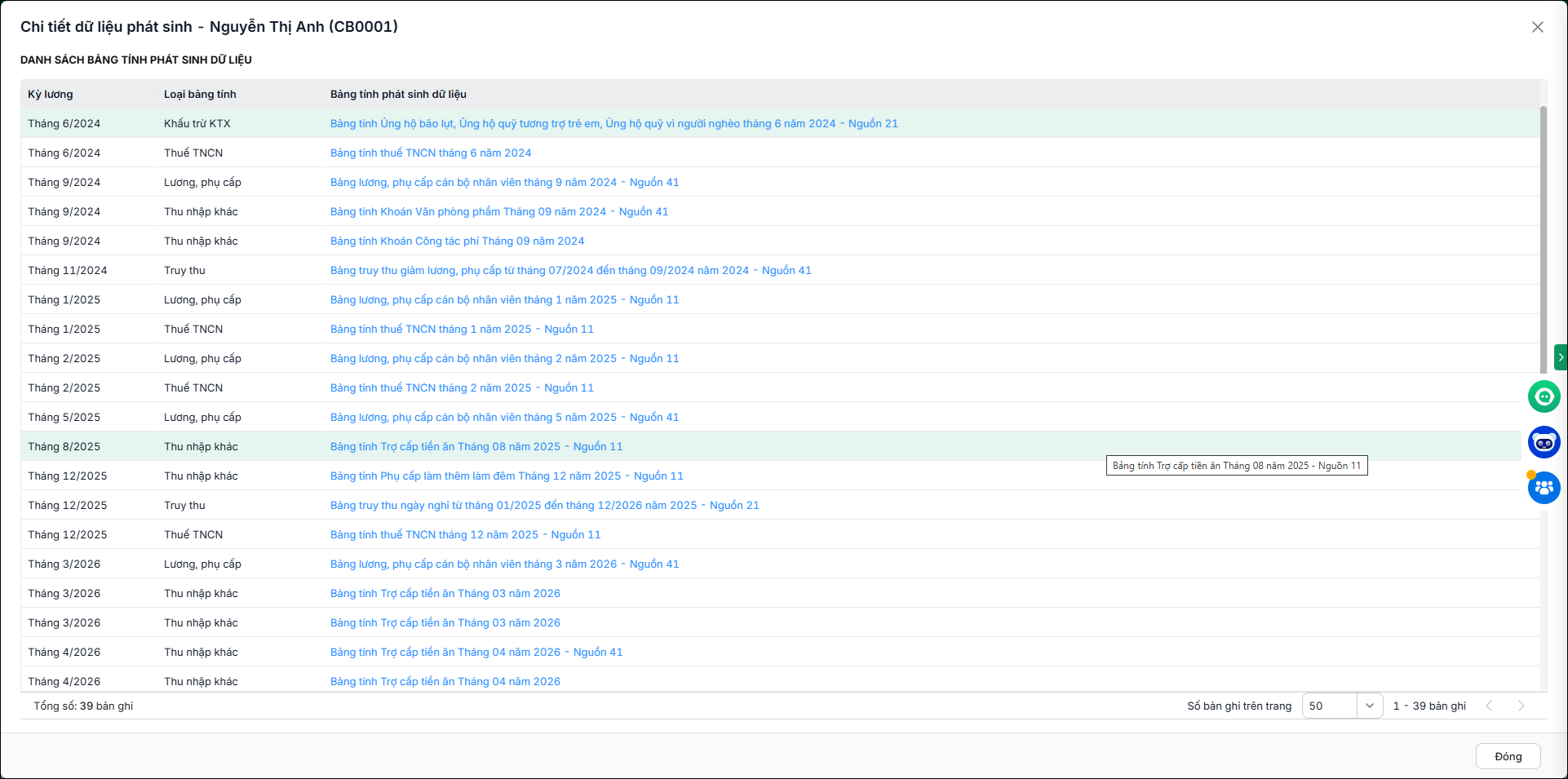This screenshot has width=1568, height=779.
Task: Open Bảng truy thu ngày nghỉ Nguồn 21 link
Action: 544,506
